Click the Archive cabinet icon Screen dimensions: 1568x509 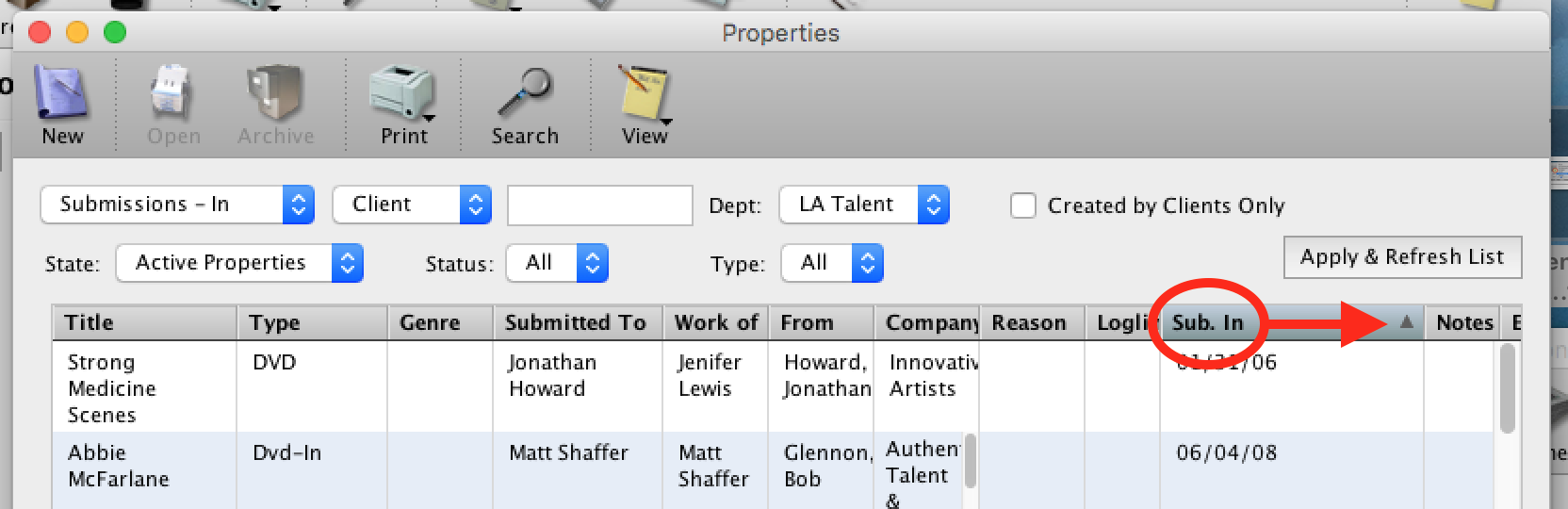pyautogui.click(x=275, y=92)
